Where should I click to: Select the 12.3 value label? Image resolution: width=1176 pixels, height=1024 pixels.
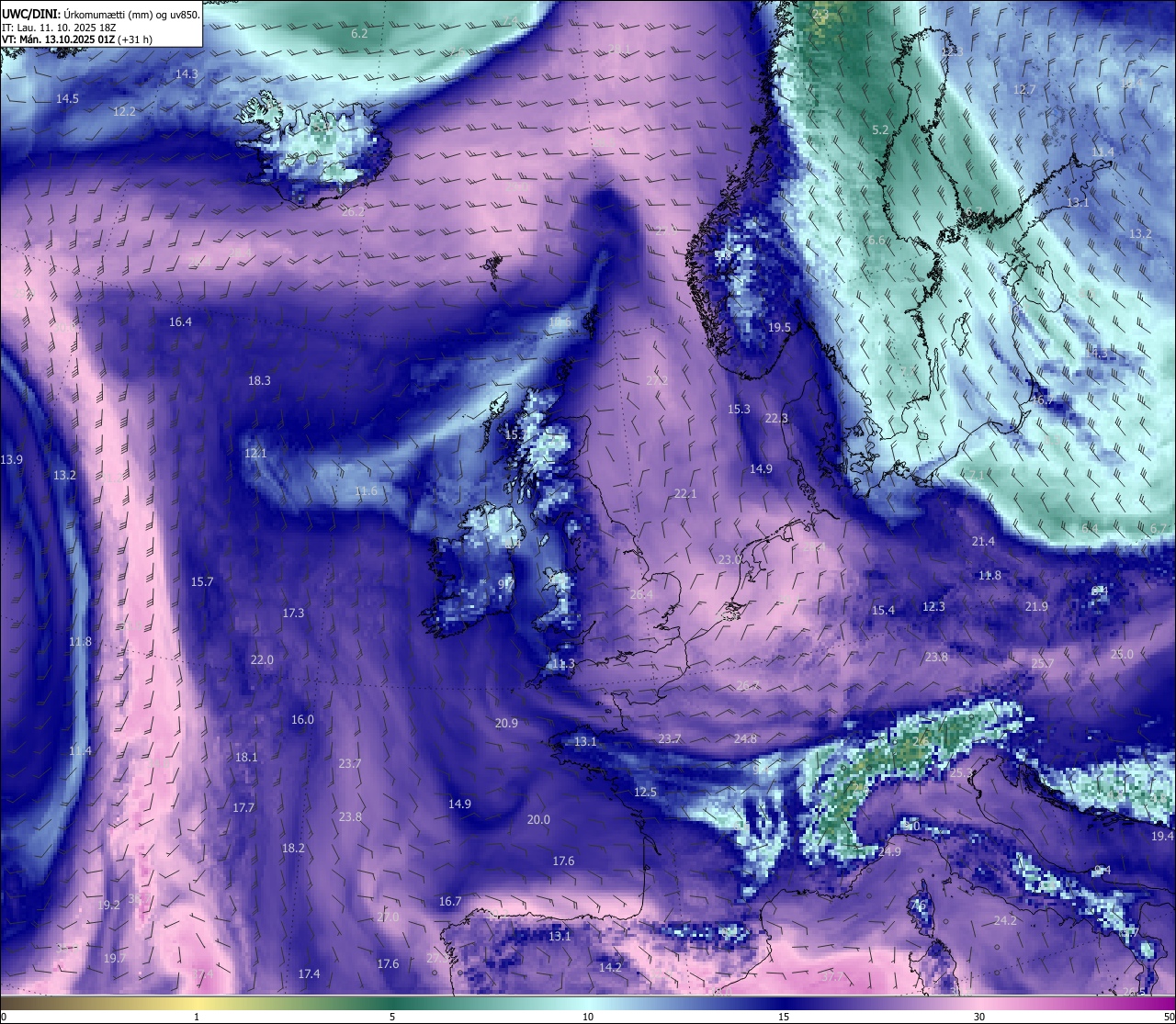point(933,607)
